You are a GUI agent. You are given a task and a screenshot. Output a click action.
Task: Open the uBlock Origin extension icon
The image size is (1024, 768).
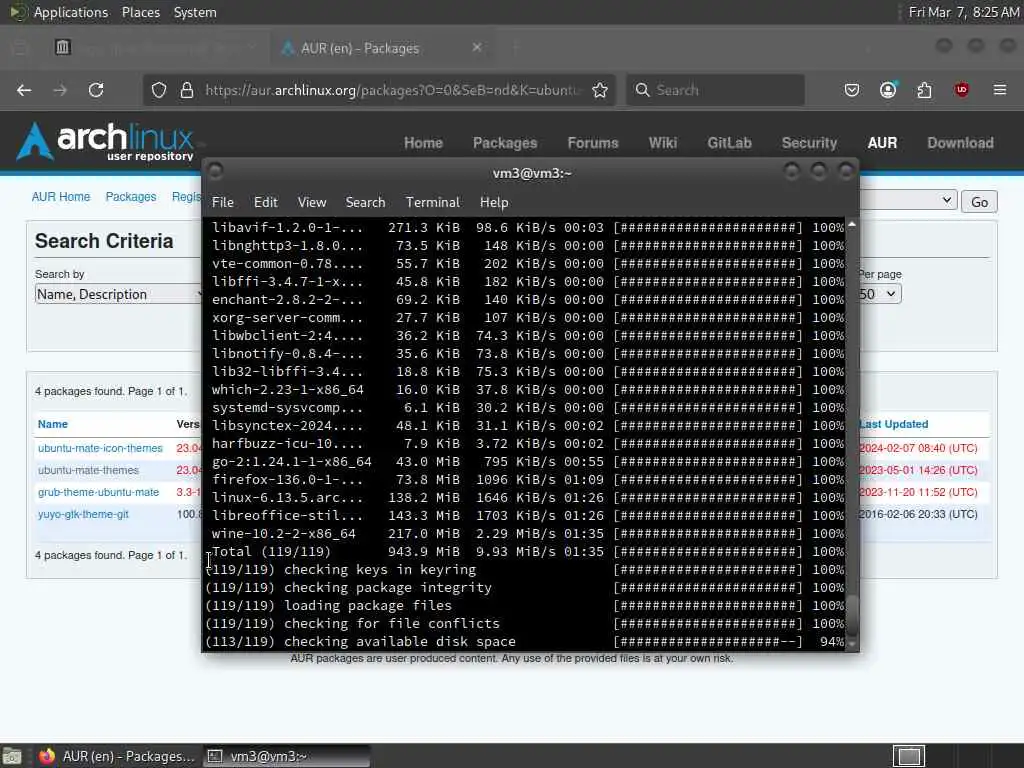[x=961, y=90]
